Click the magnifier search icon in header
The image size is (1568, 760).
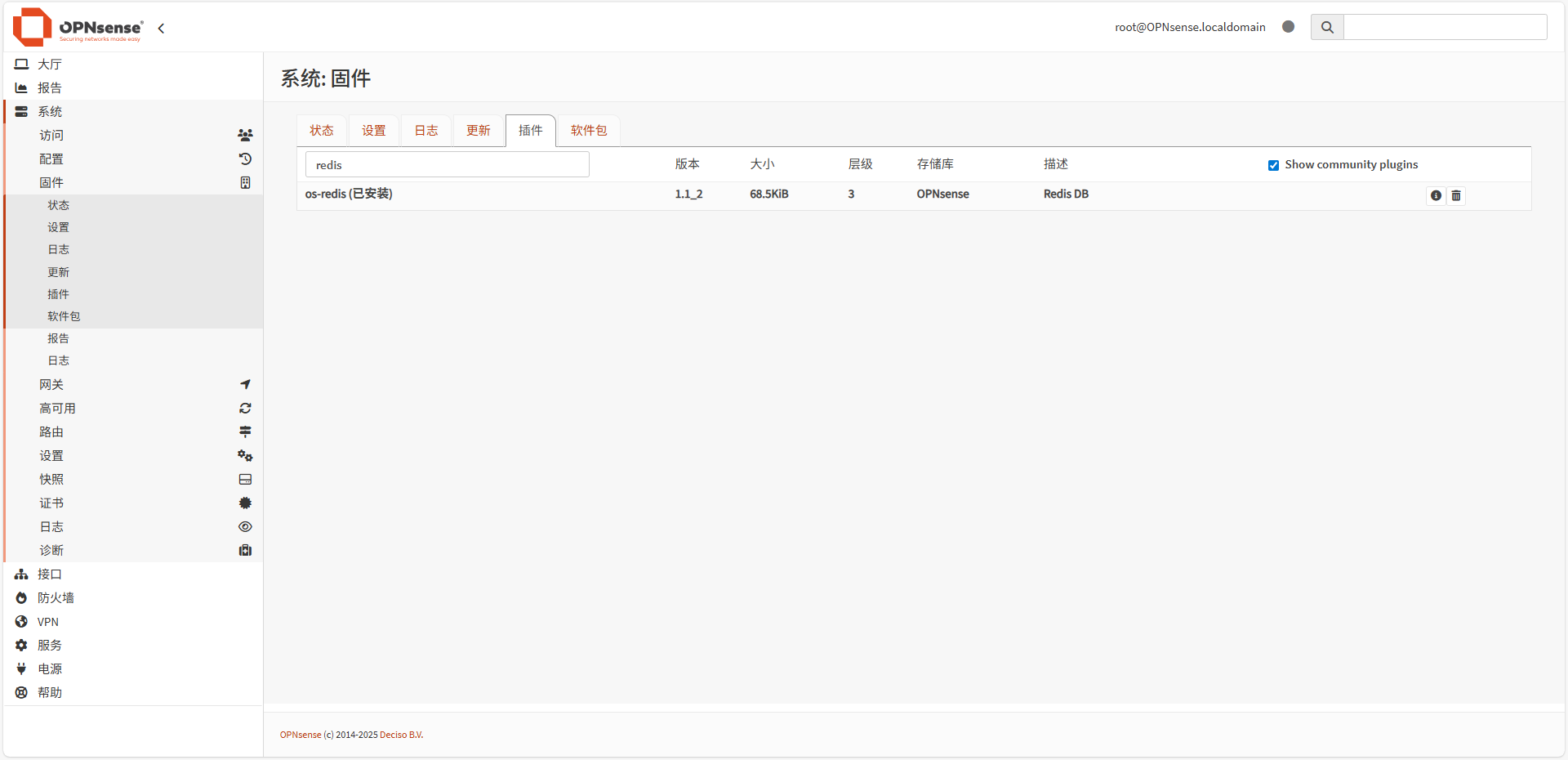coord(1327,27)
